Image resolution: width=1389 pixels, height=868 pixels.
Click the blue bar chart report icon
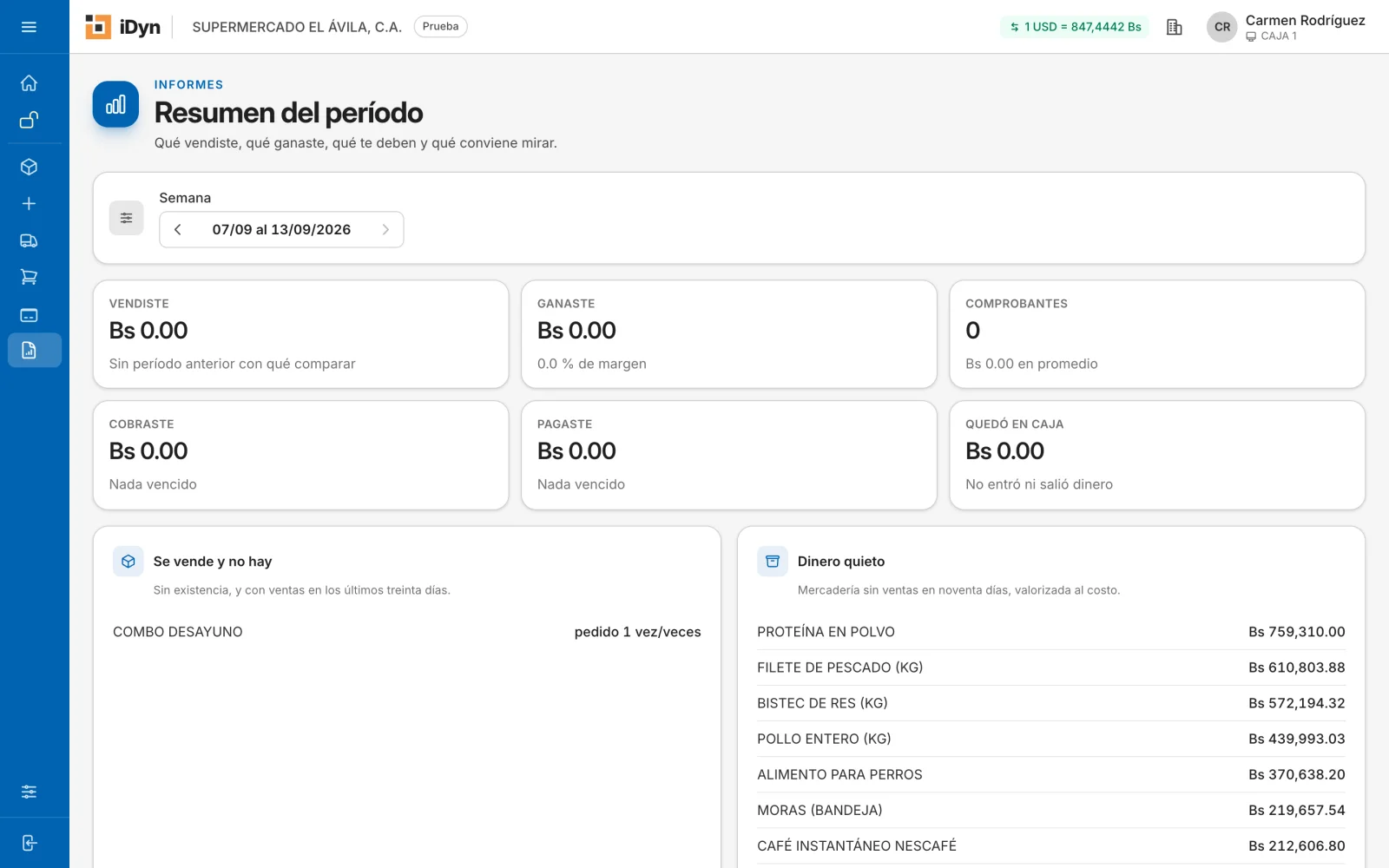pos(115,105)
